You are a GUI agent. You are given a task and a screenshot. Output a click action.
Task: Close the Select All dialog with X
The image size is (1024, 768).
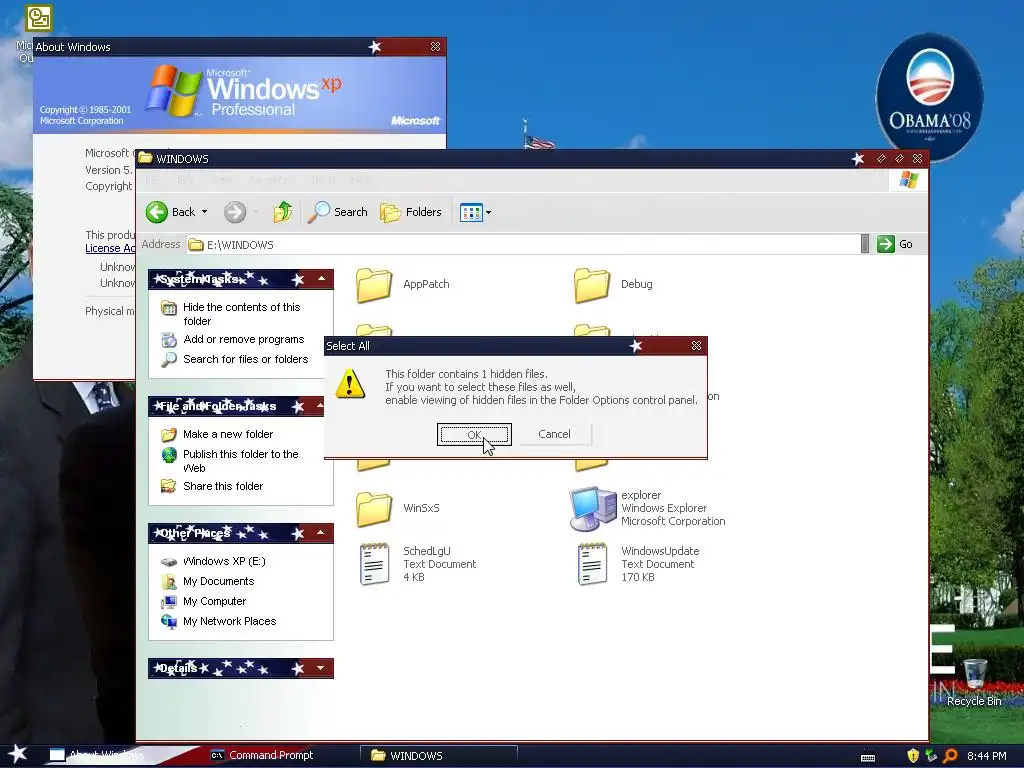[x=696, y=345]
